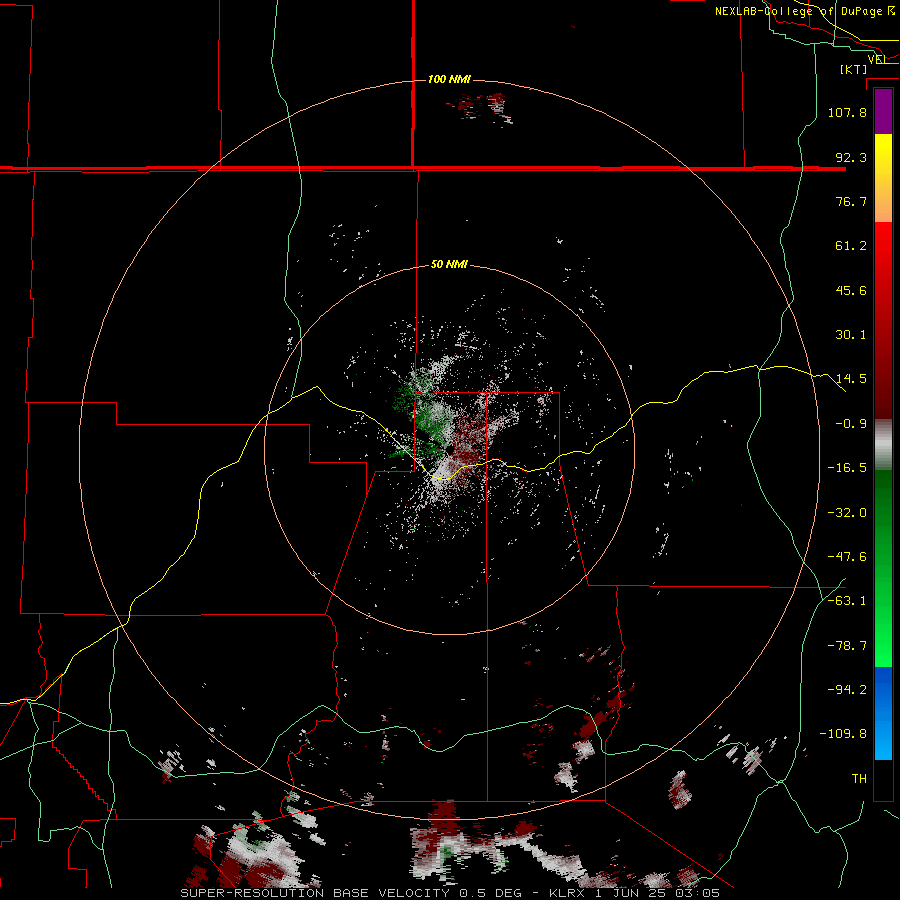
Task: Select the -94.2 scale value
Action: (847, 690)
